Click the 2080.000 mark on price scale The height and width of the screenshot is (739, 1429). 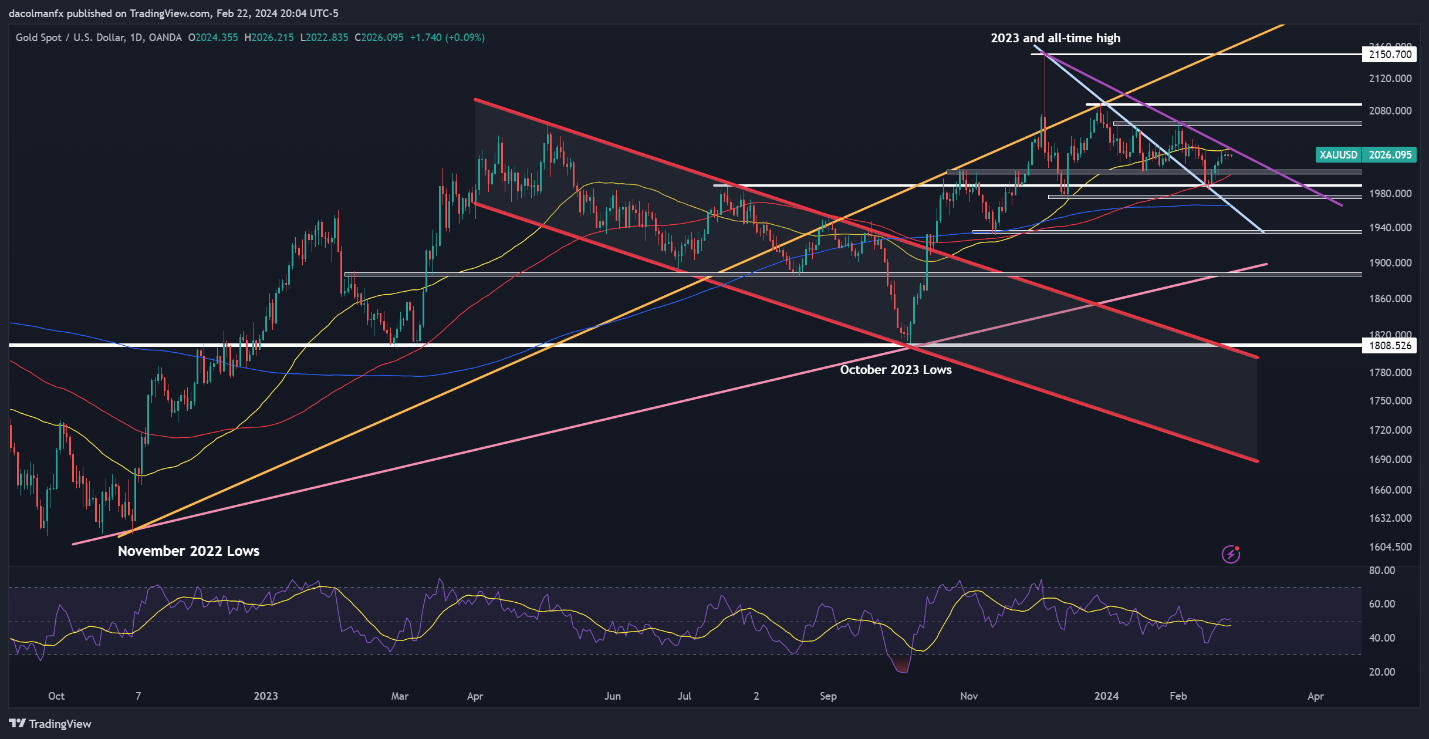[x=1390, y=111]
